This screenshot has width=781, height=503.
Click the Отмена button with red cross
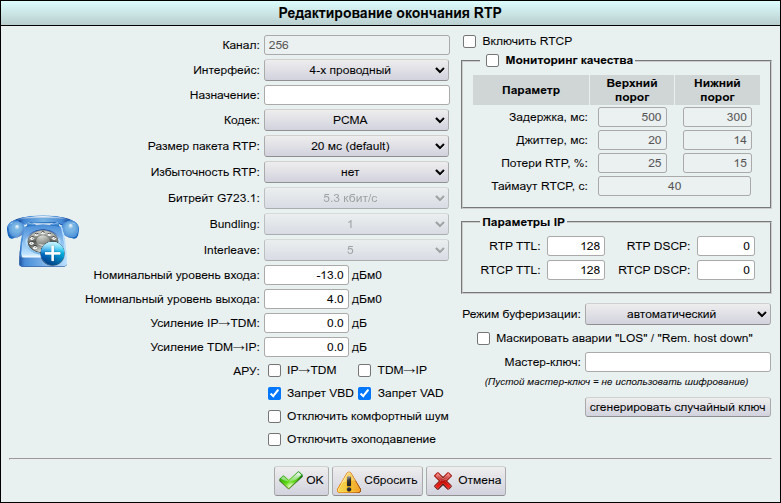pos(465,480)
